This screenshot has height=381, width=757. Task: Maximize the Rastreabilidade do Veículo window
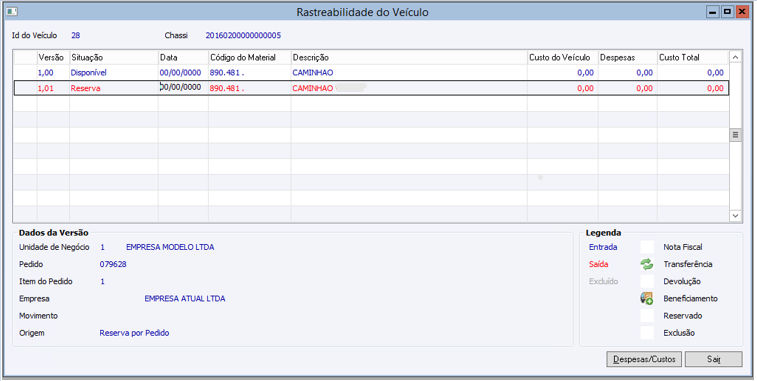(727, 12)
